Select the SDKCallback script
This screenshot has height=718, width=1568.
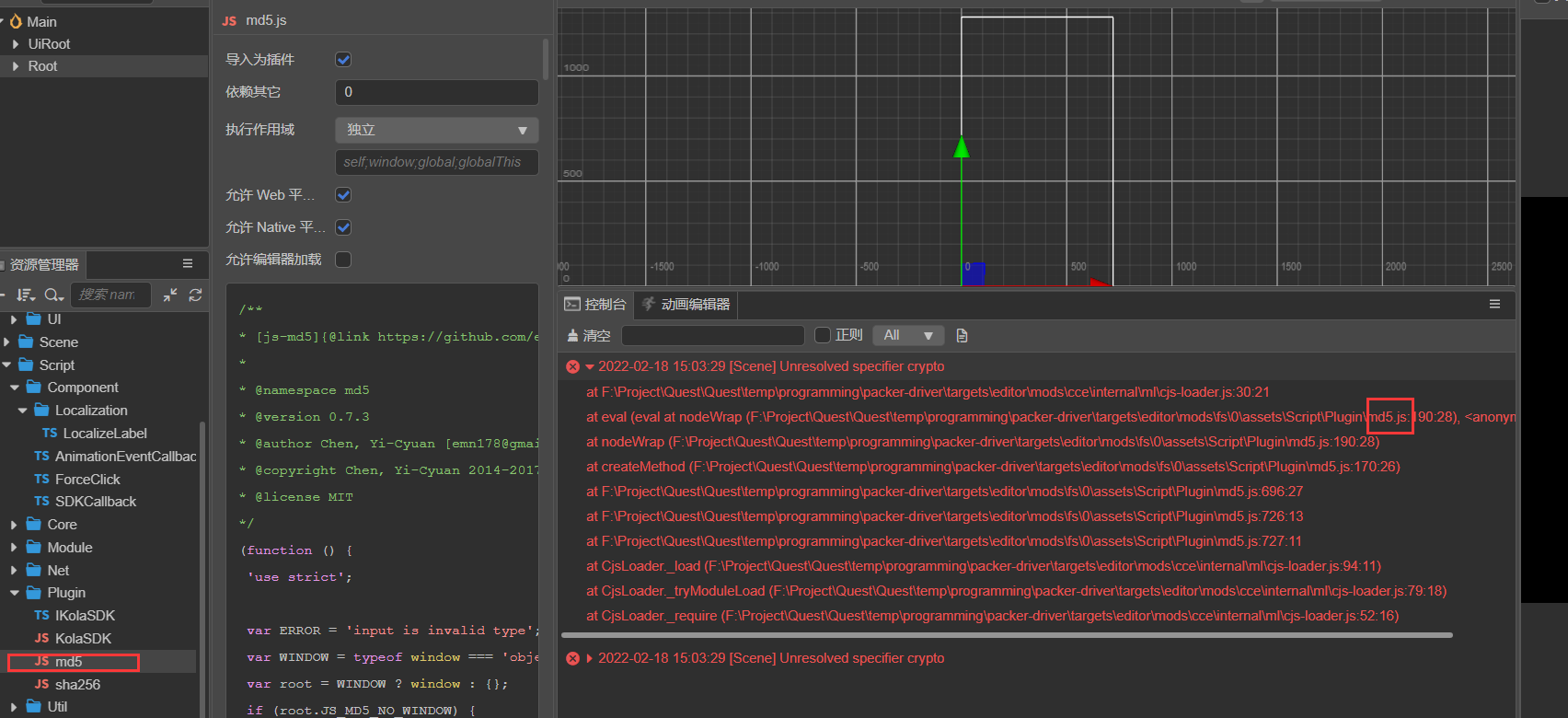(x=96, y=502)
